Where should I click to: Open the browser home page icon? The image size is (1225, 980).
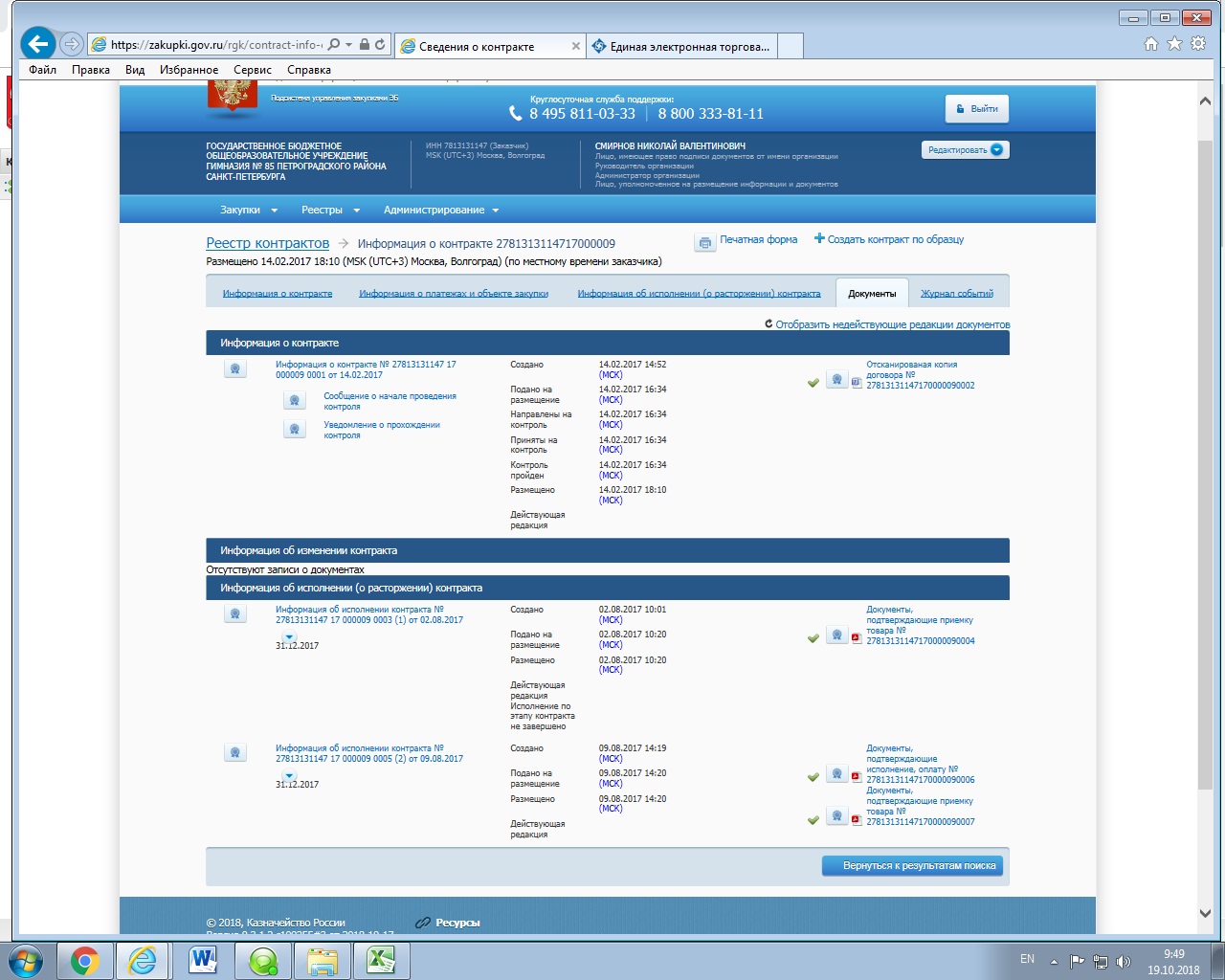1151,44
